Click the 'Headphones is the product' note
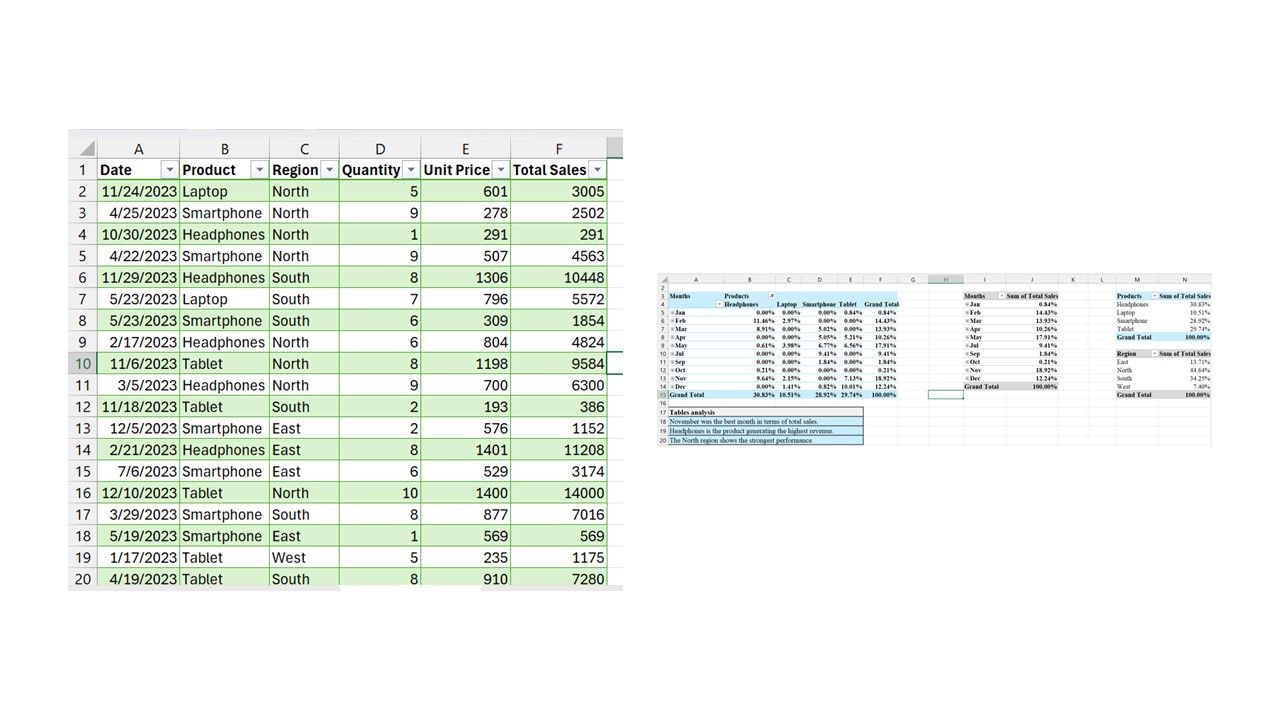The width and height of the screenshot is (1280, 720). 765,431
